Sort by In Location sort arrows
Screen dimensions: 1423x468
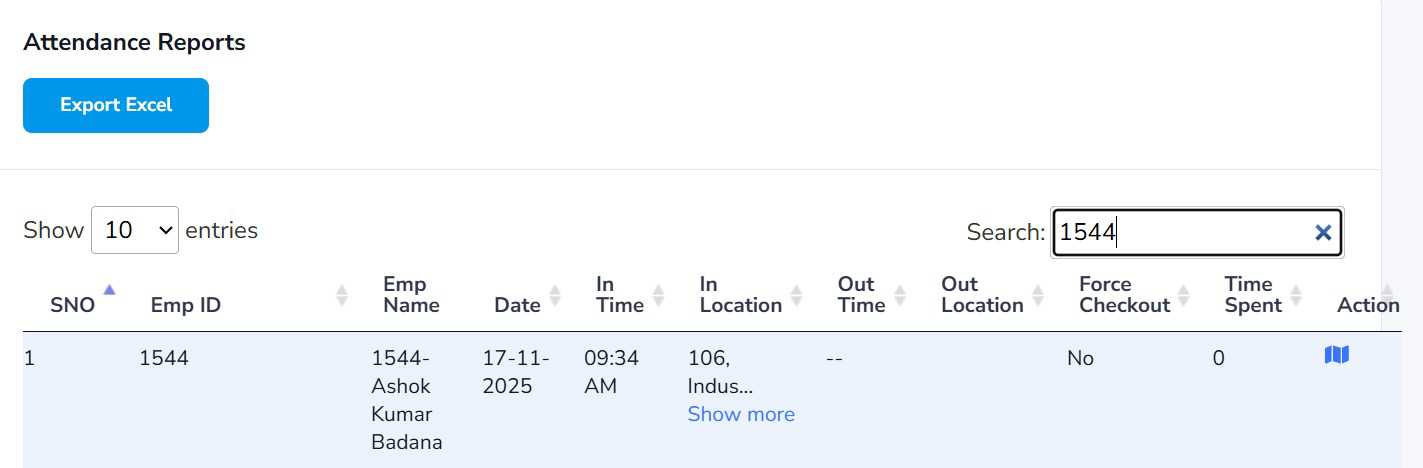[x=796, y=295]
